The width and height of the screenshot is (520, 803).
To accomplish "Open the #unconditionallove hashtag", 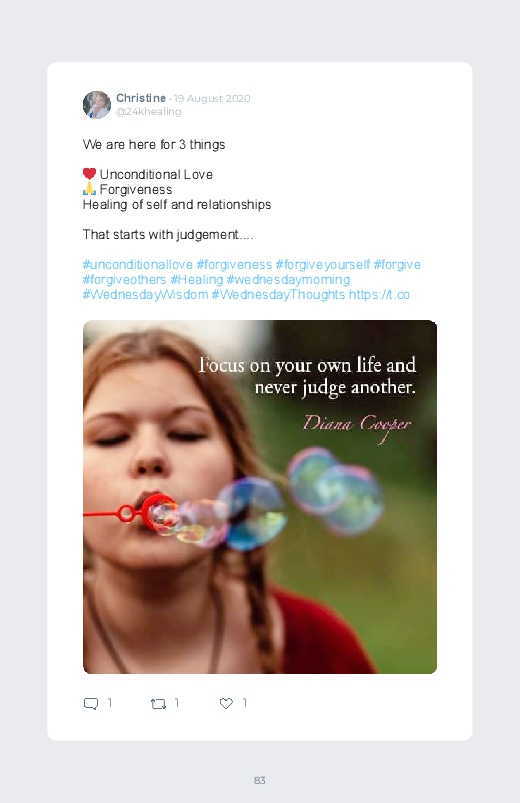I will pyautogui.click(x=138, y=265).
